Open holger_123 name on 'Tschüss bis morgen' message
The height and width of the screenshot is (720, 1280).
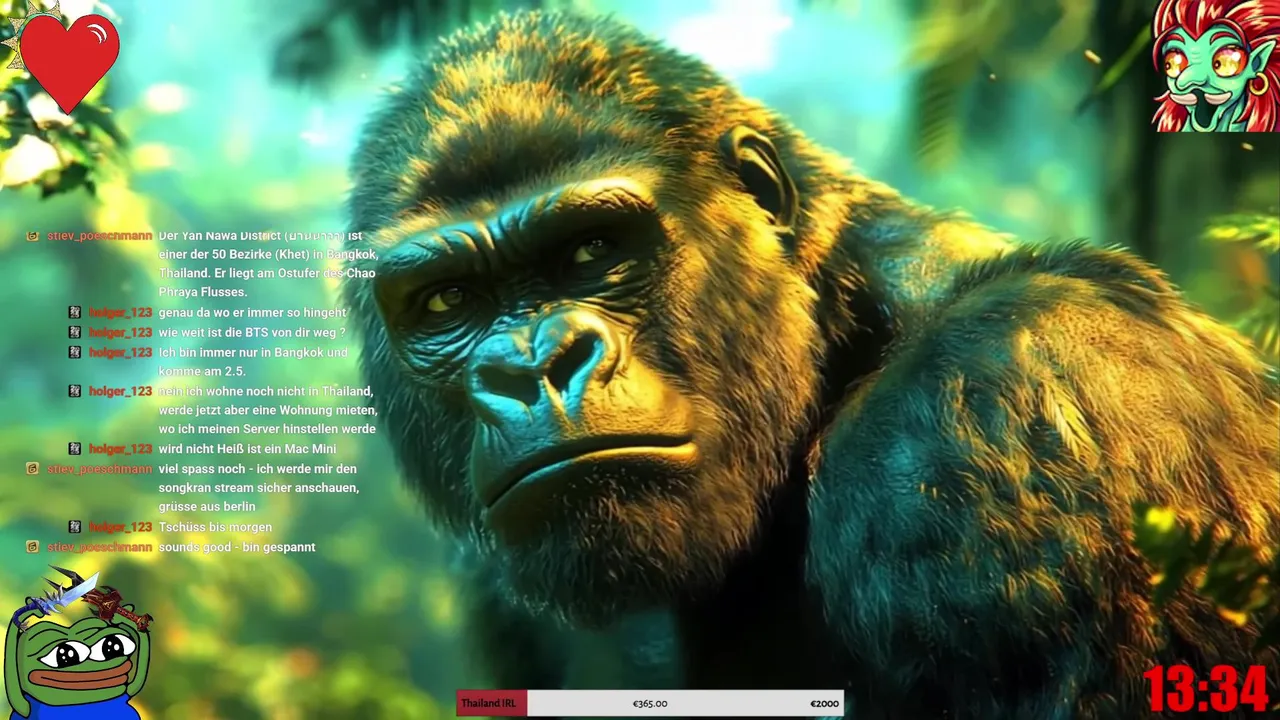coord(120,527)
